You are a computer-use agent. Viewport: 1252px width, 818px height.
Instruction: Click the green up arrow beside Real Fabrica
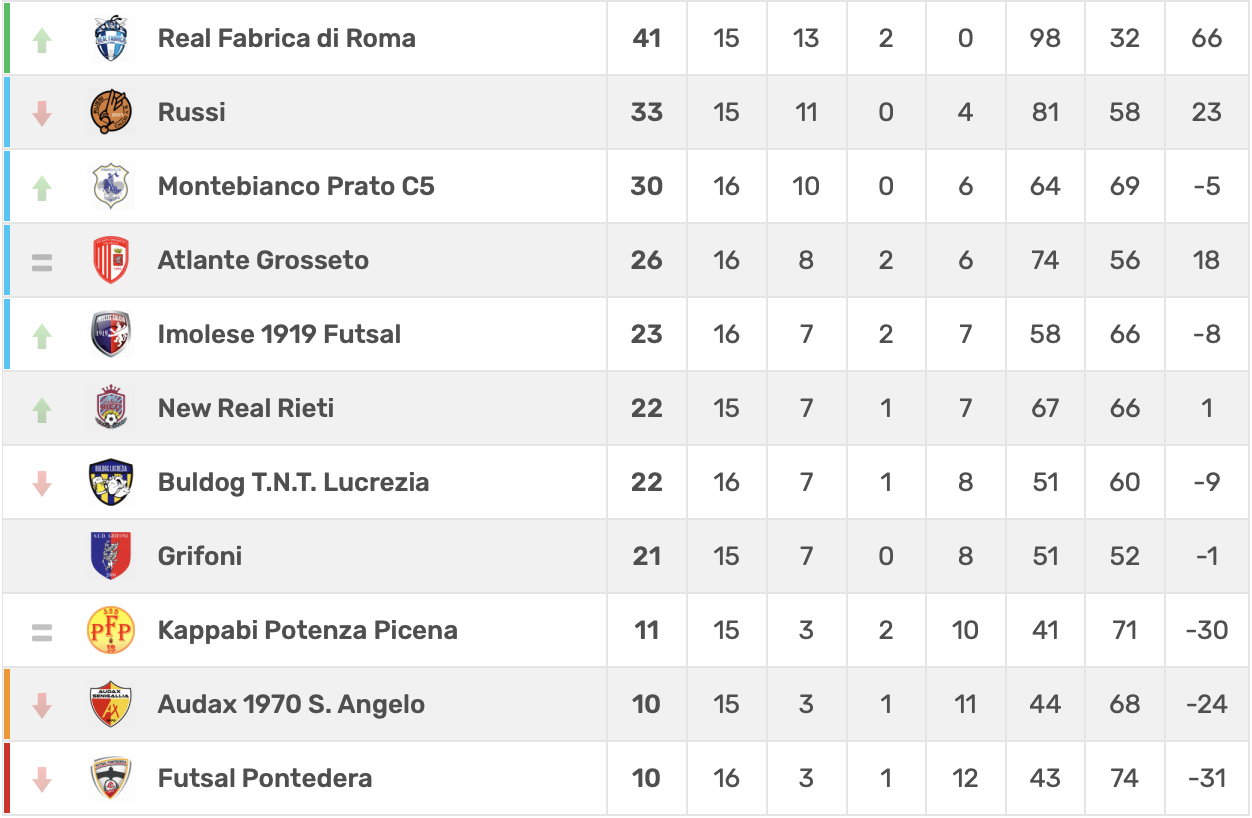[42, 39]
